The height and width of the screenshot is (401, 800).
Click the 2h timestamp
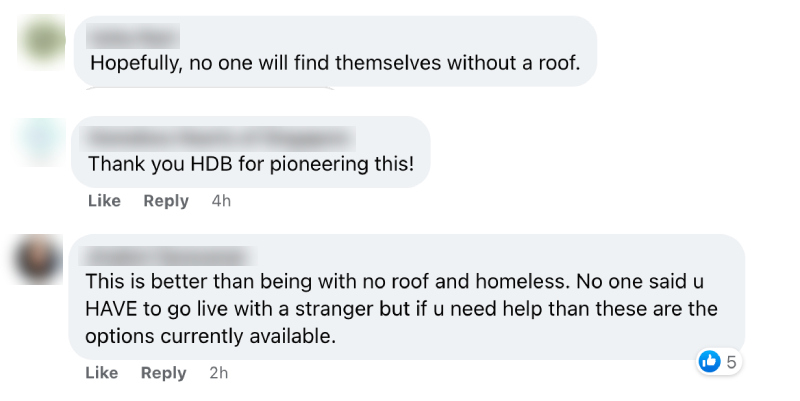click(218, 373)
